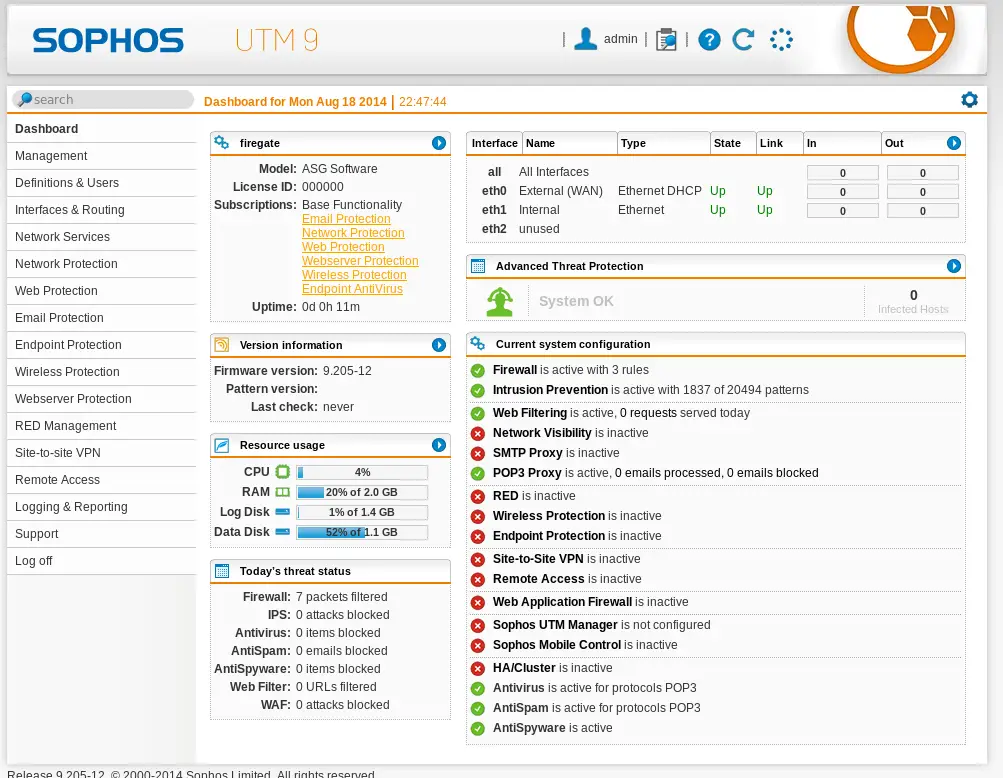Click the CPU 4% usage bar

[362, 472]
